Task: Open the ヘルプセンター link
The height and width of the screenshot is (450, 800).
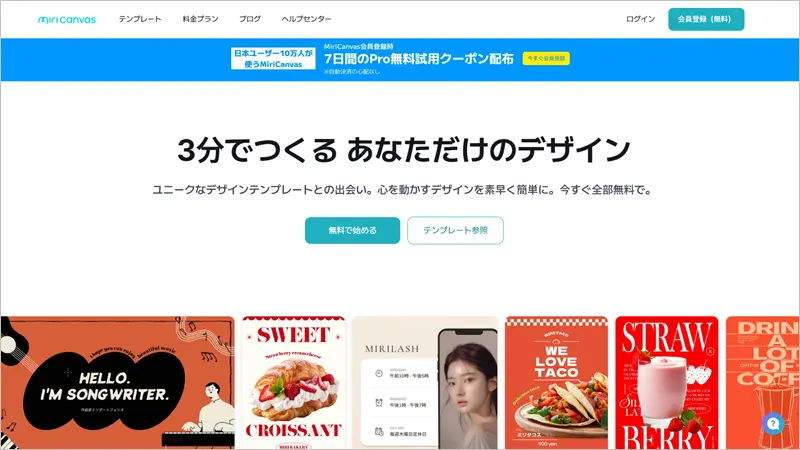Action: pyautogui.click(x=306, y=19)
